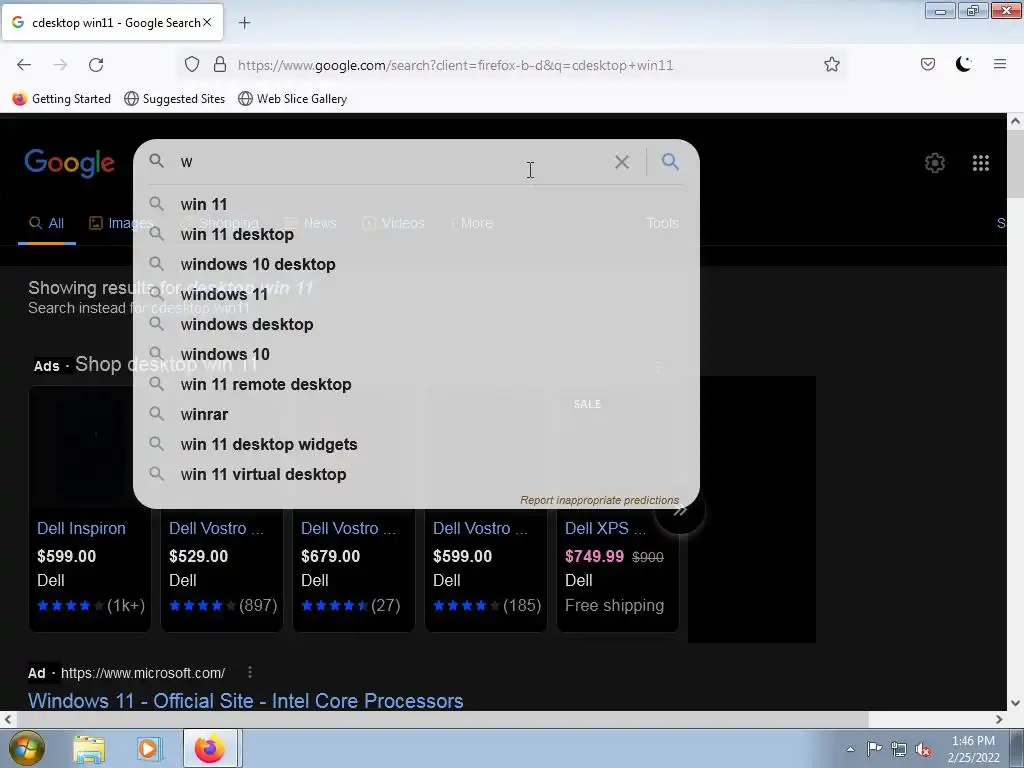Click the network tray icon
This screenshot has height=768, width=1024.
[x=899, y=749]
